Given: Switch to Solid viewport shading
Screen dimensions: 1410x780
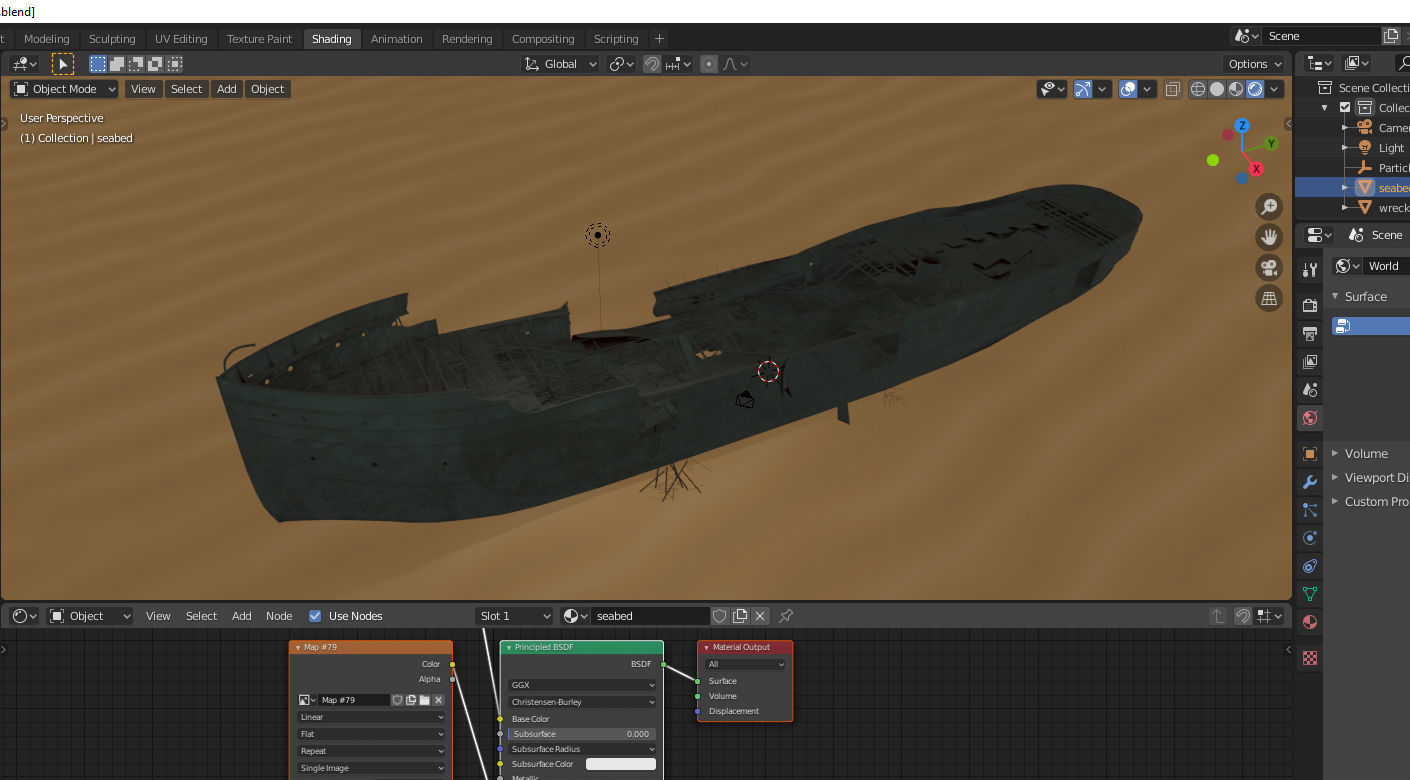Looking at the screenshot, I should 1217,89.
